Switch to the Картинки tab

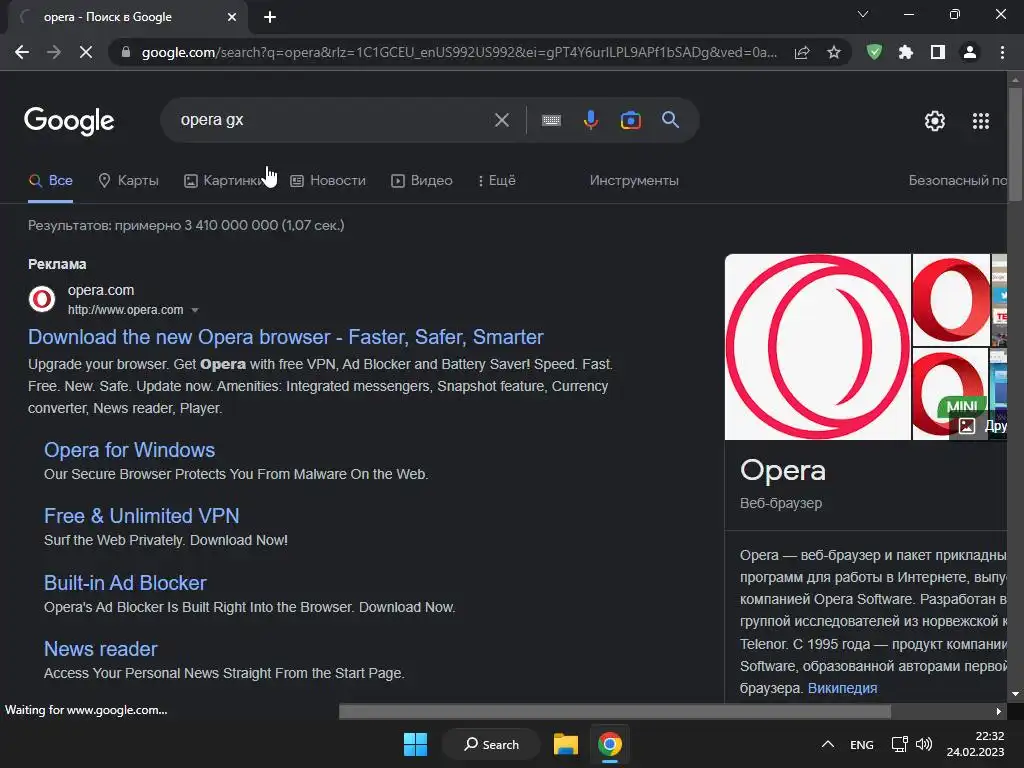click(222, 181)
